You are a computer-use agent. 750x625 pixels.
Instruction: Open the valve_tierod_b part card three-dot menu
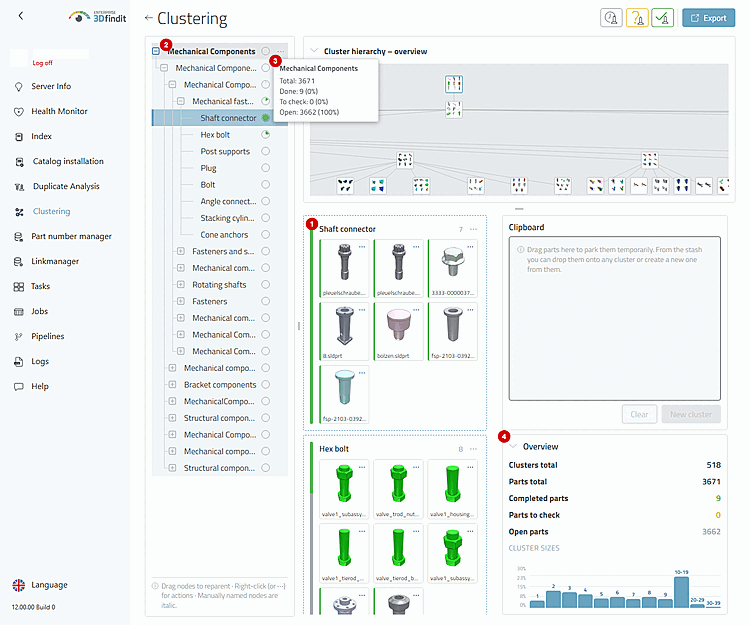416,531
